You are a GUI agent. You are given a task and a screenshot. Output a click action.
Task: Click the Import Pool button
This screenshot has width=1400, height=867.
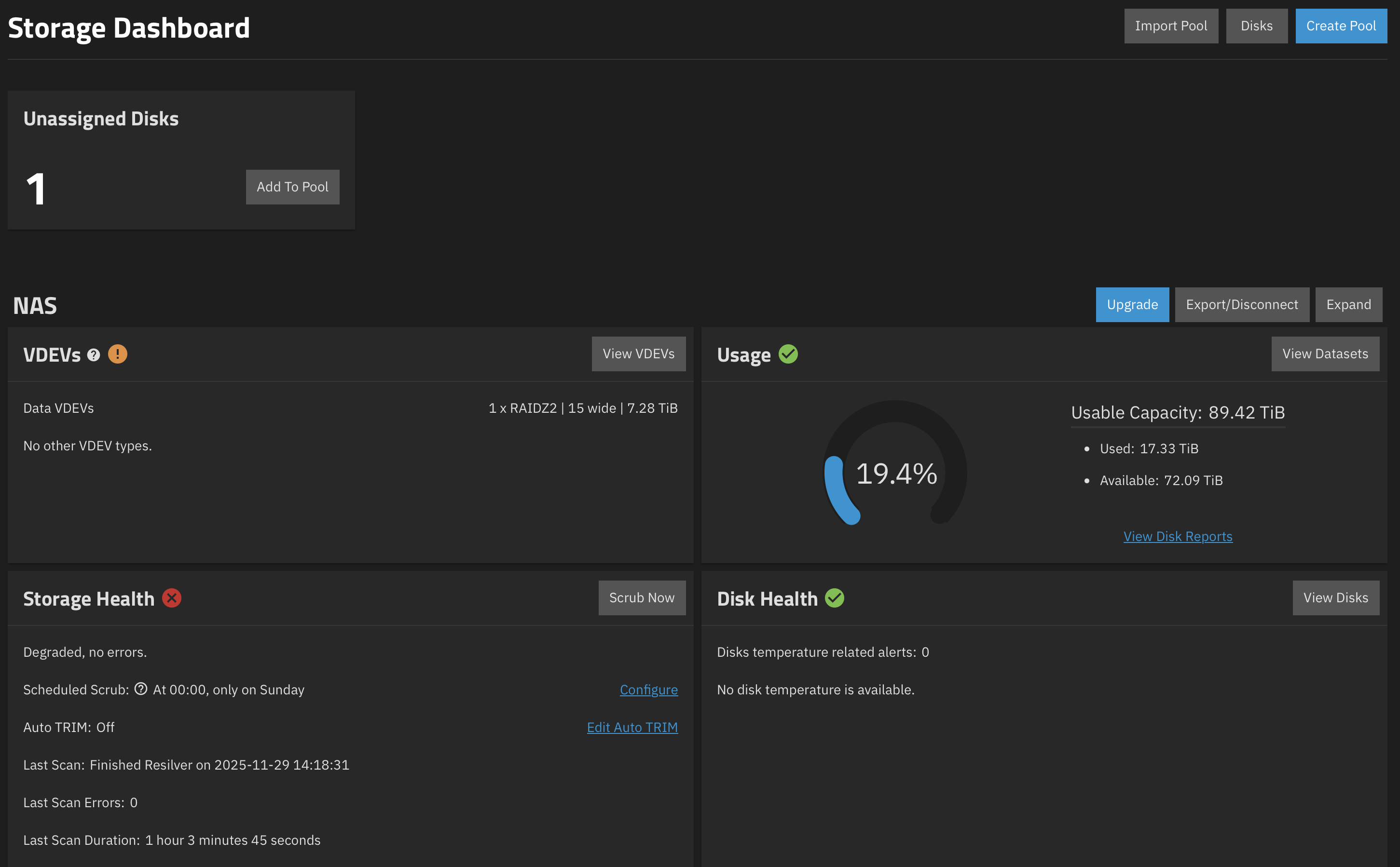coord(1170,26)
